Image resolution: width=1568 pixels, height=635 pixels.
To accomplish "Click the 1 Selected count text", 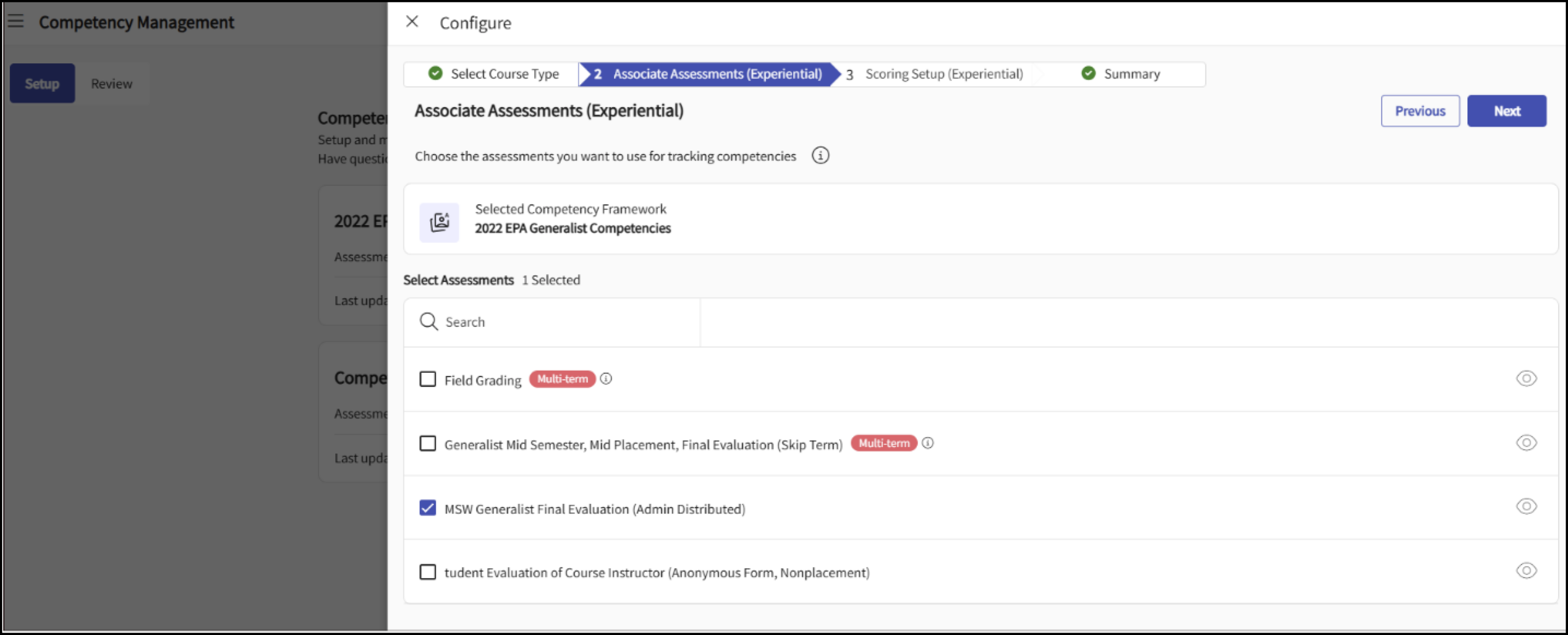I will [551, 280].
